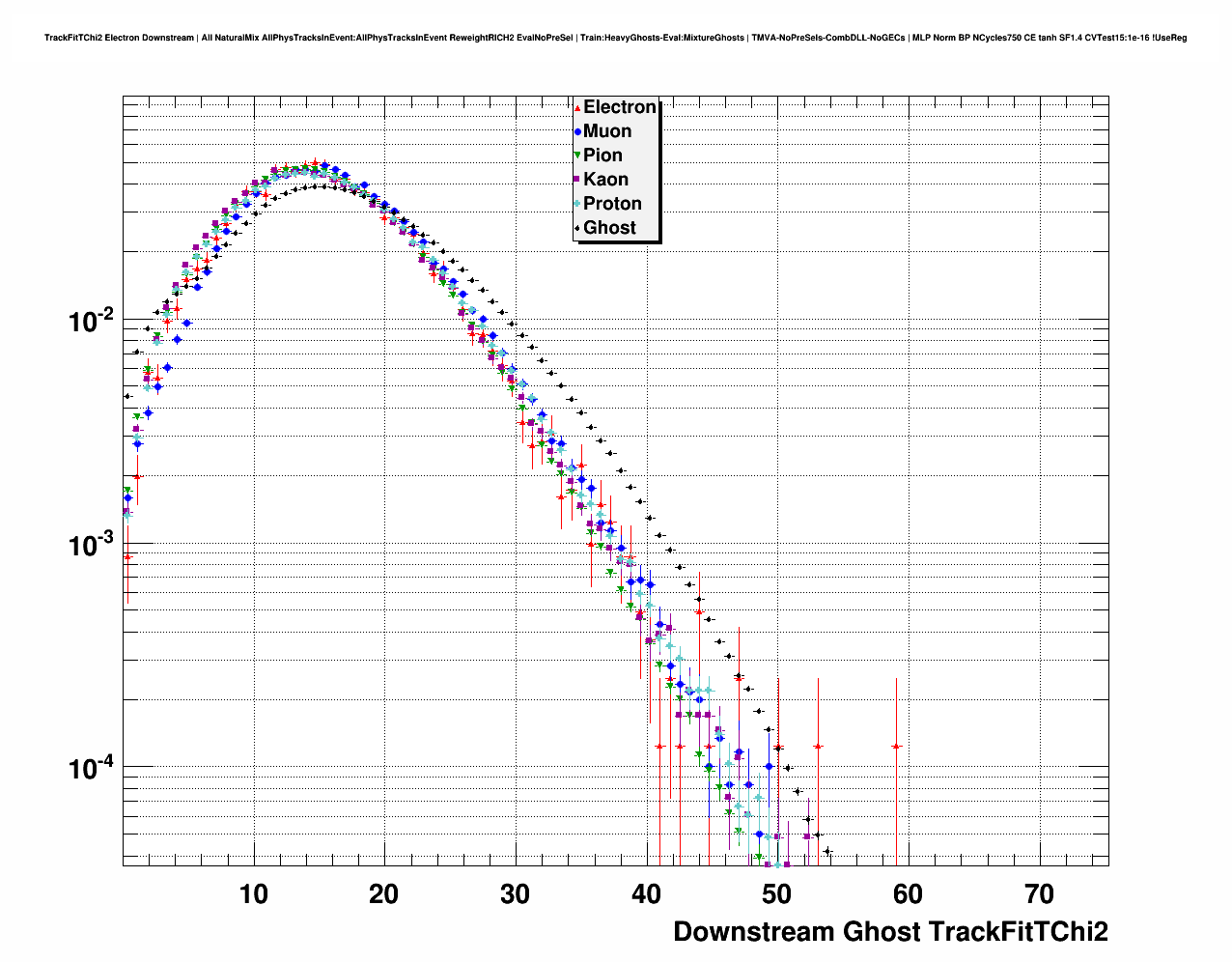Click the y-axis label 10^-2

pos(92,321)
